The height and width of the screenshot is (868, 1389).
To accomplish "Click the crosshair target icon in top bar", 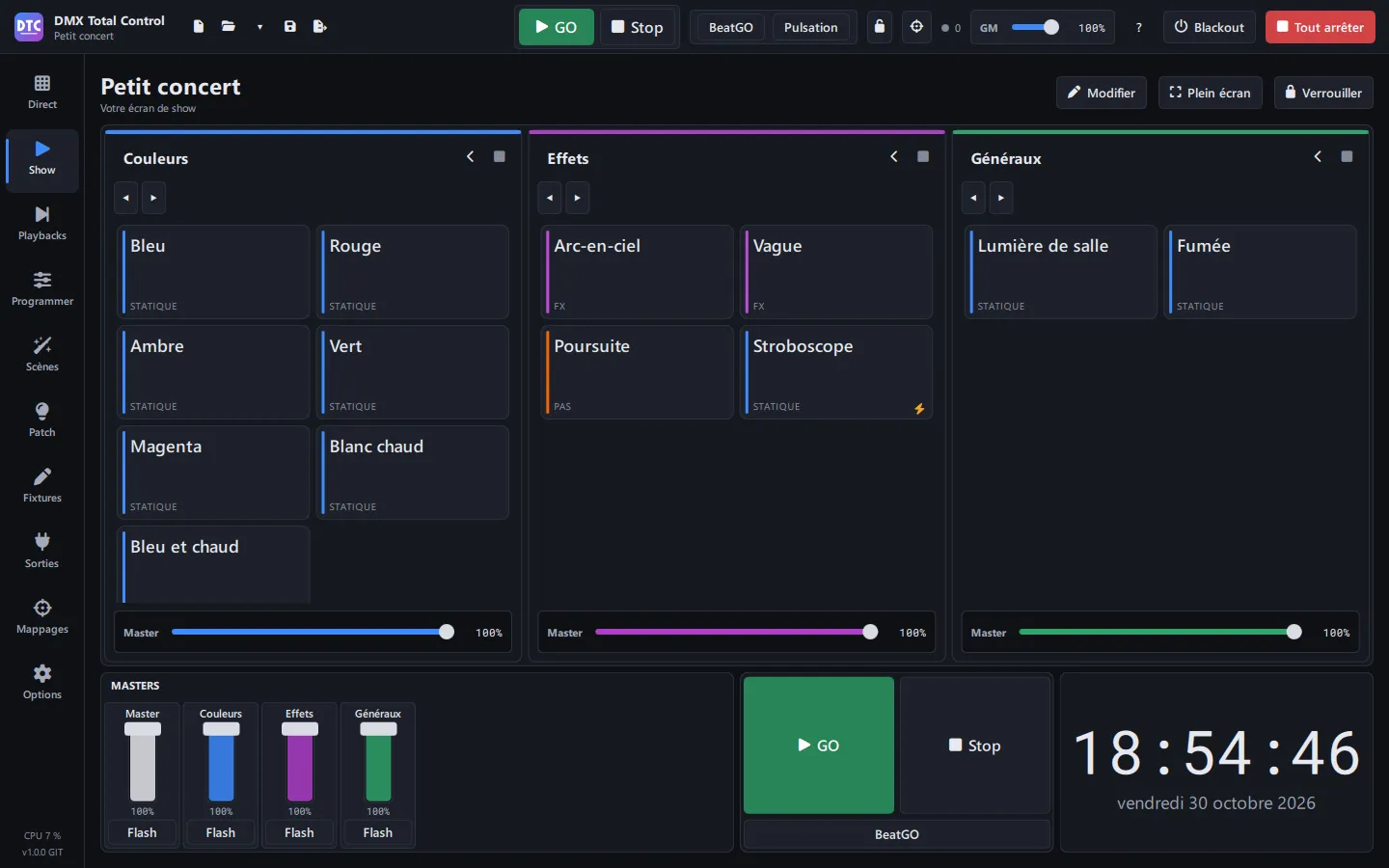I will pos(917,27).
